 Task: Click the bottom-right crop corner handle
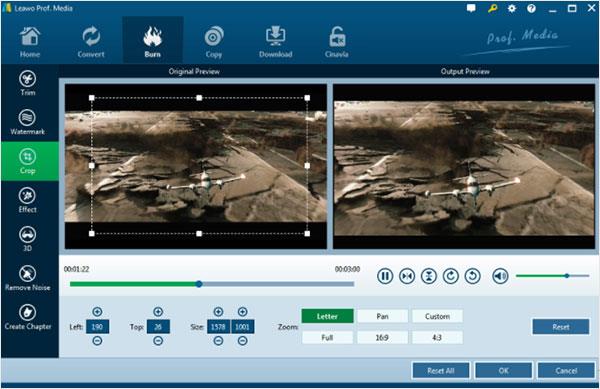tap(307, 233)
